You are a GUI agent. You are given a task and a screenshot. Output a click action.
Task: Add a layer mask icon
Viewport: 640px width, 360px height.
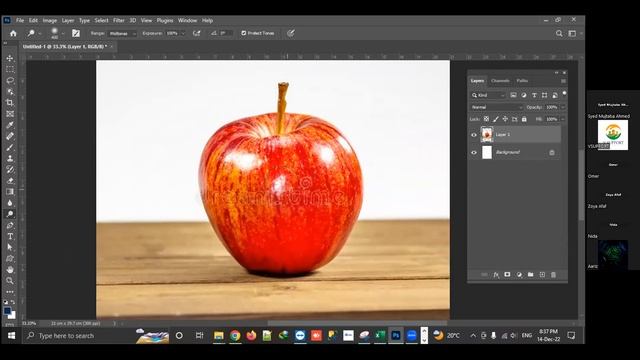tap(507, 275)
